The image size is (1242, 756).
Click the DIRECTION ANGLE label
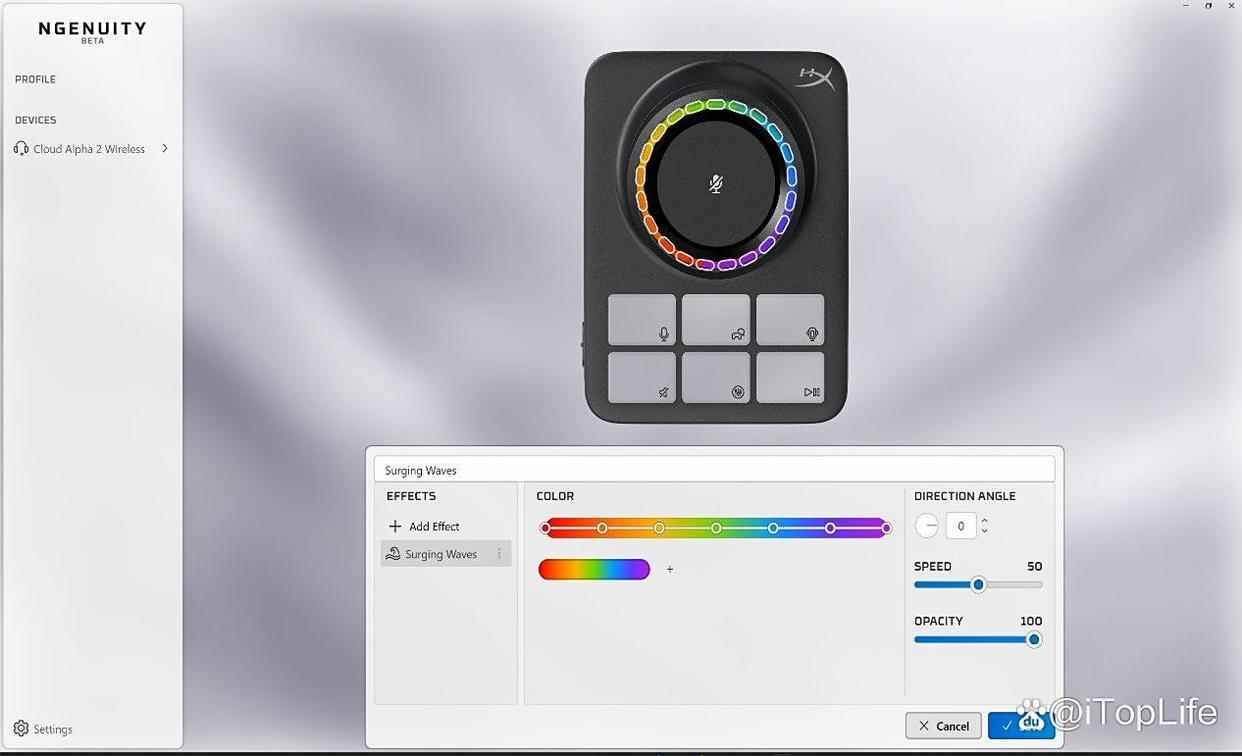pos(965,496)
